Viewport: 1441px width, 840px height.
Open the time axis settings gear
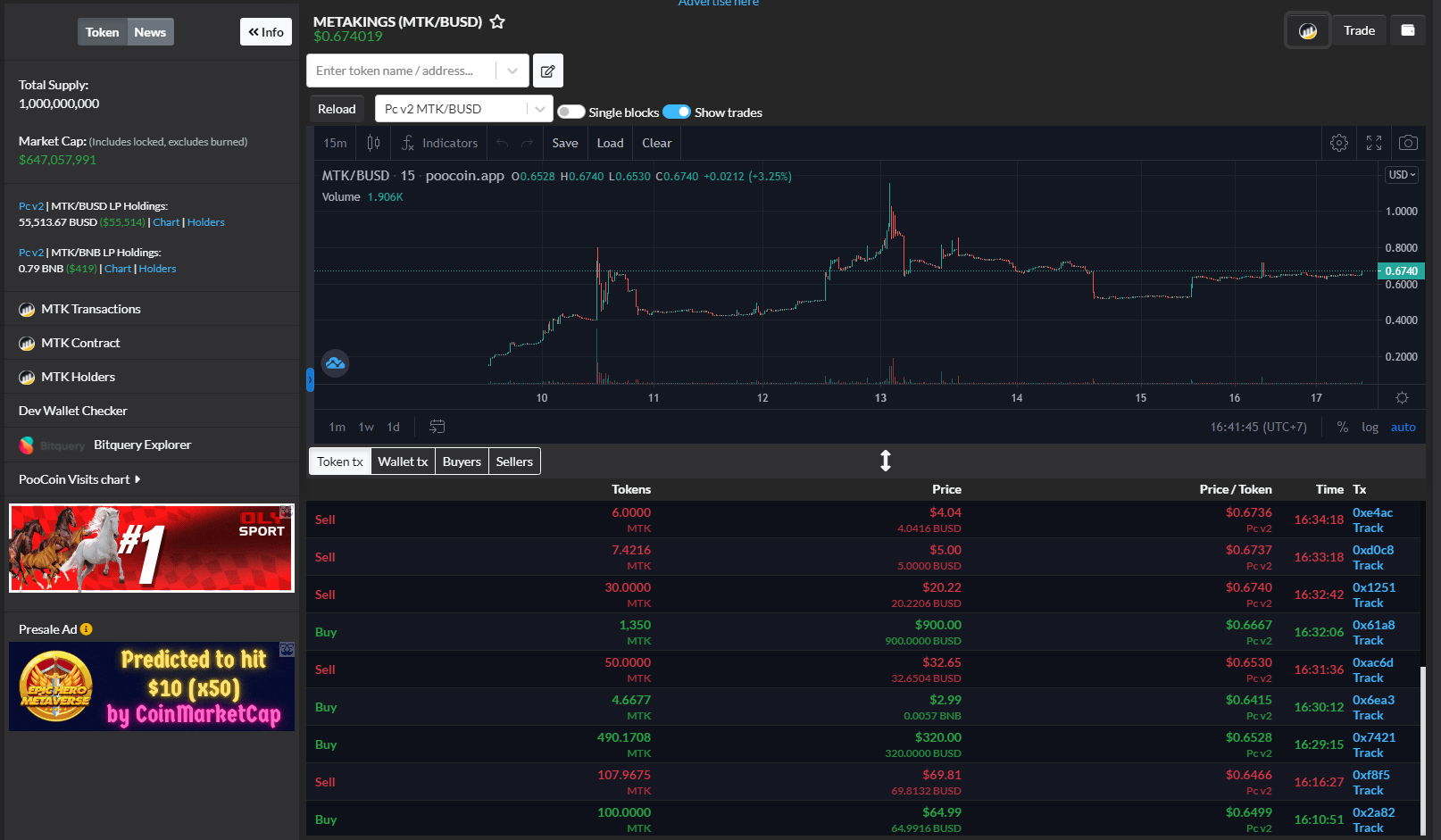(x=1402, y=397)
